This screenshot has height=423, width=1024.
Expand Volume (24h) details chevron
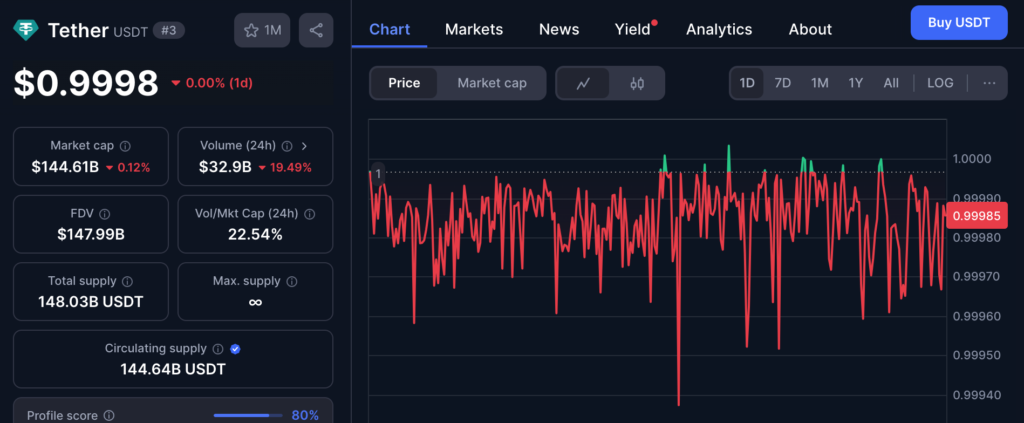(303, 146)
